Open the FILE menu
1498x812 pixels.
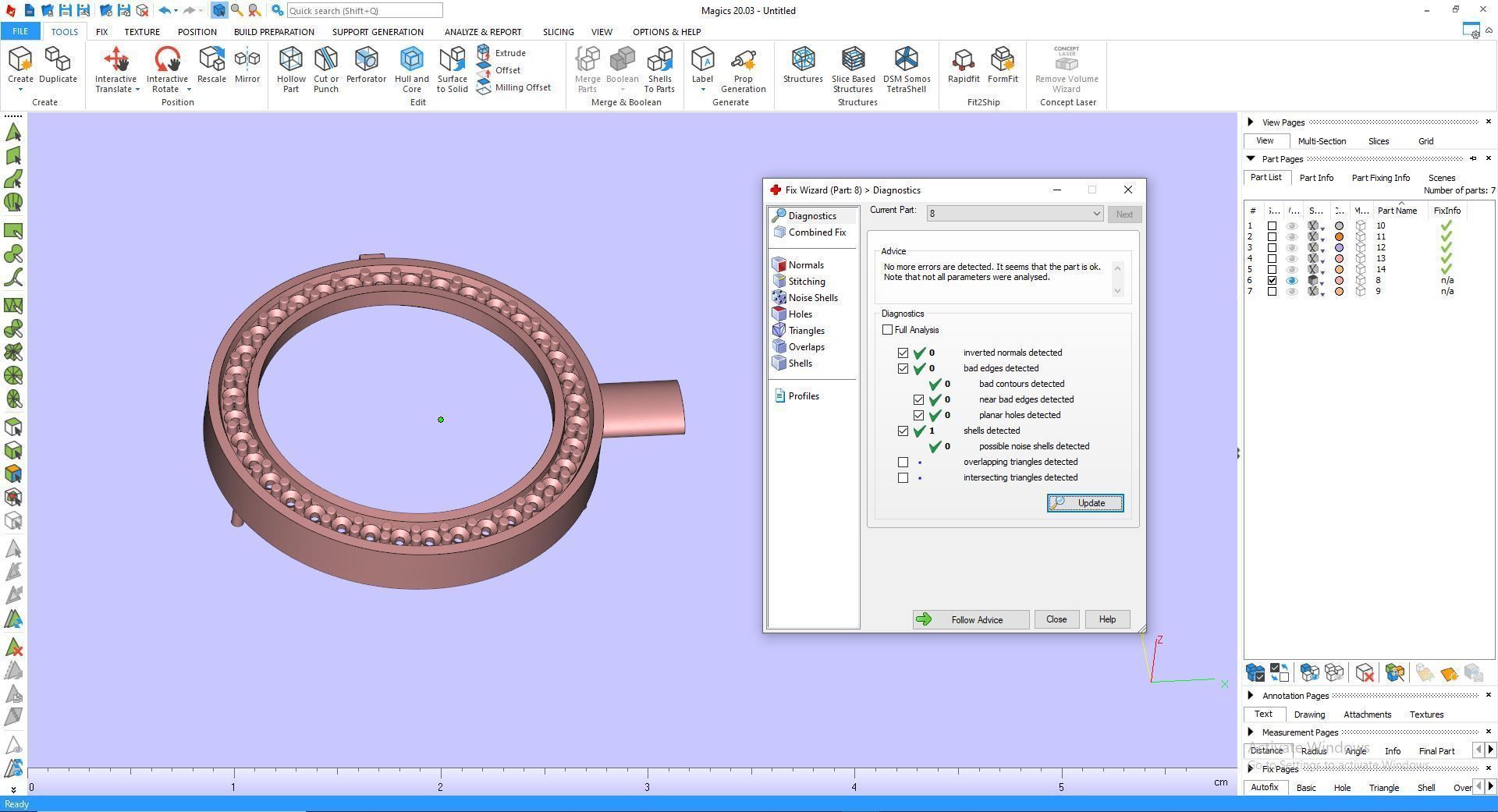coord(20,31)
